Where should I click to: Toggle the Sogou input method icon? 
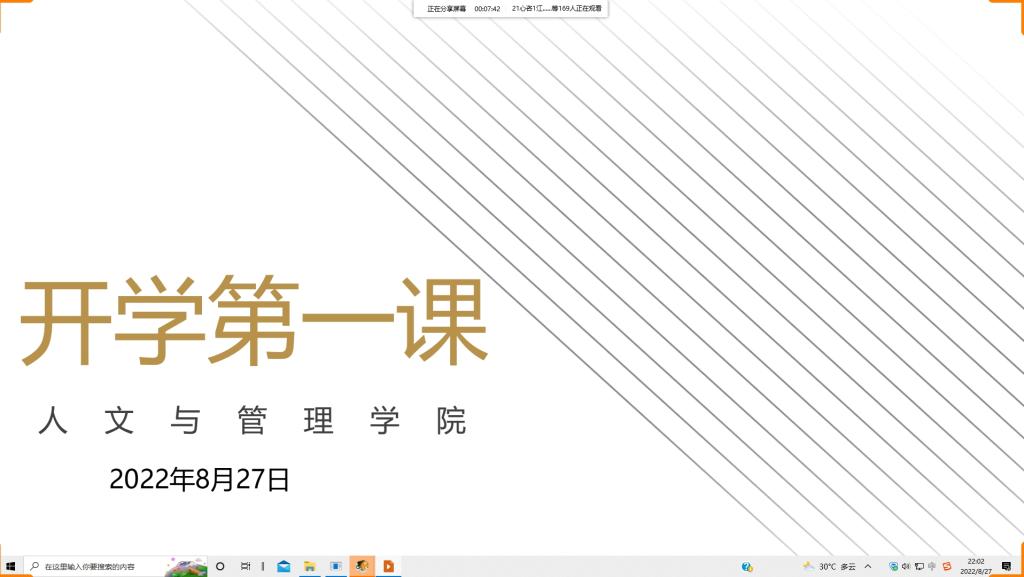pos(946,566)
